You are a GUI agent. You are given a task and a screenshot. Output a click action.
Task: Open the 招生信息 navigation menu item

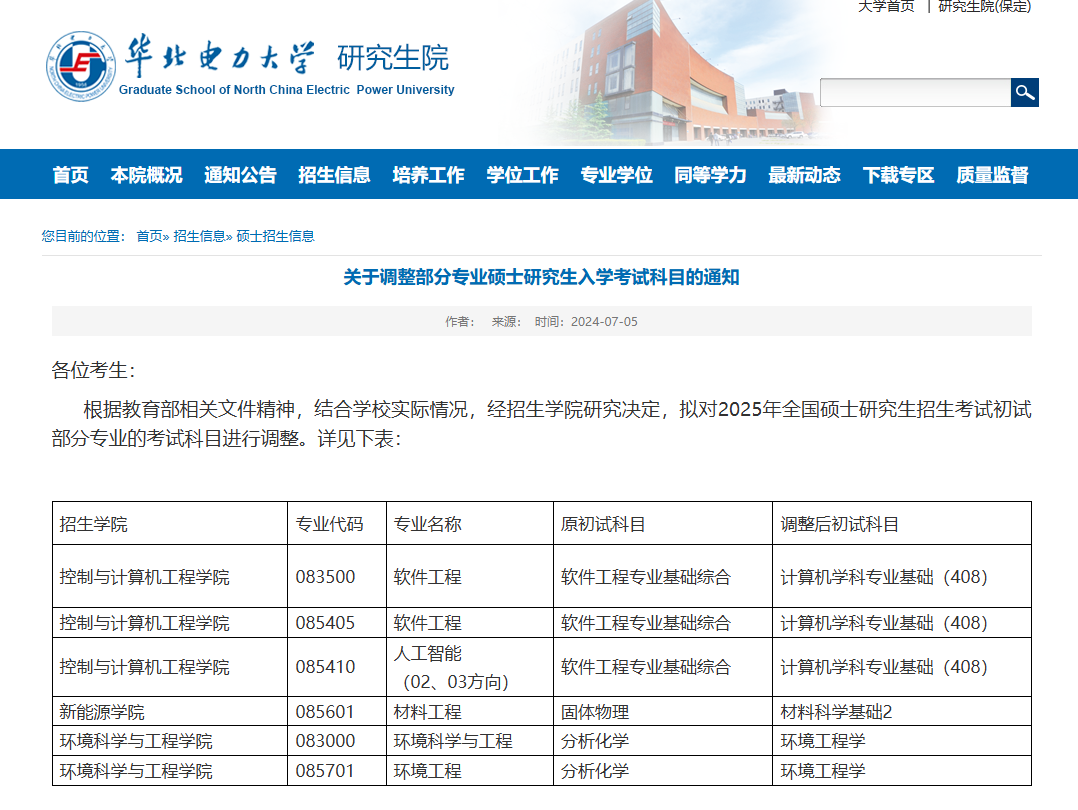(334, 175)
